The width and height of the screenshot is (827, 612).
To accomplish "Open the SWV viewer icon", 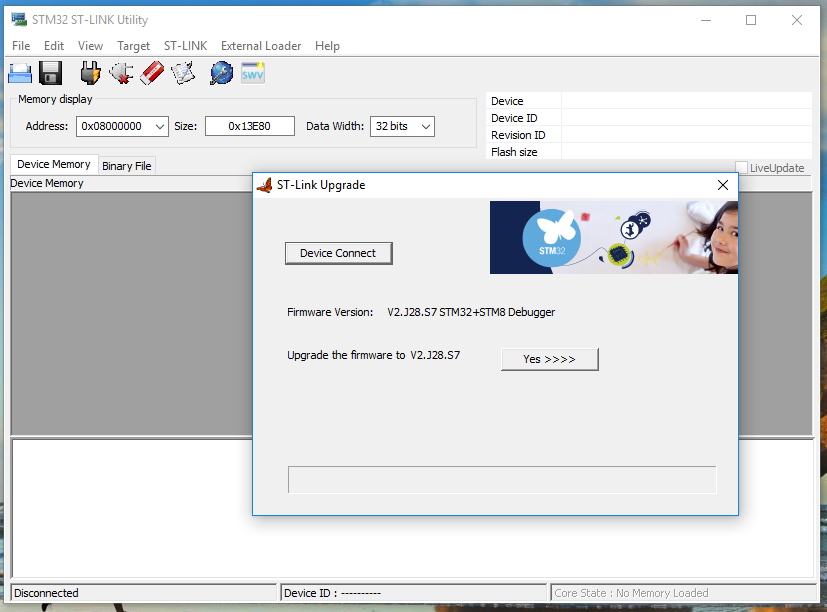I will pyautogui.click(x=253, y=73).
